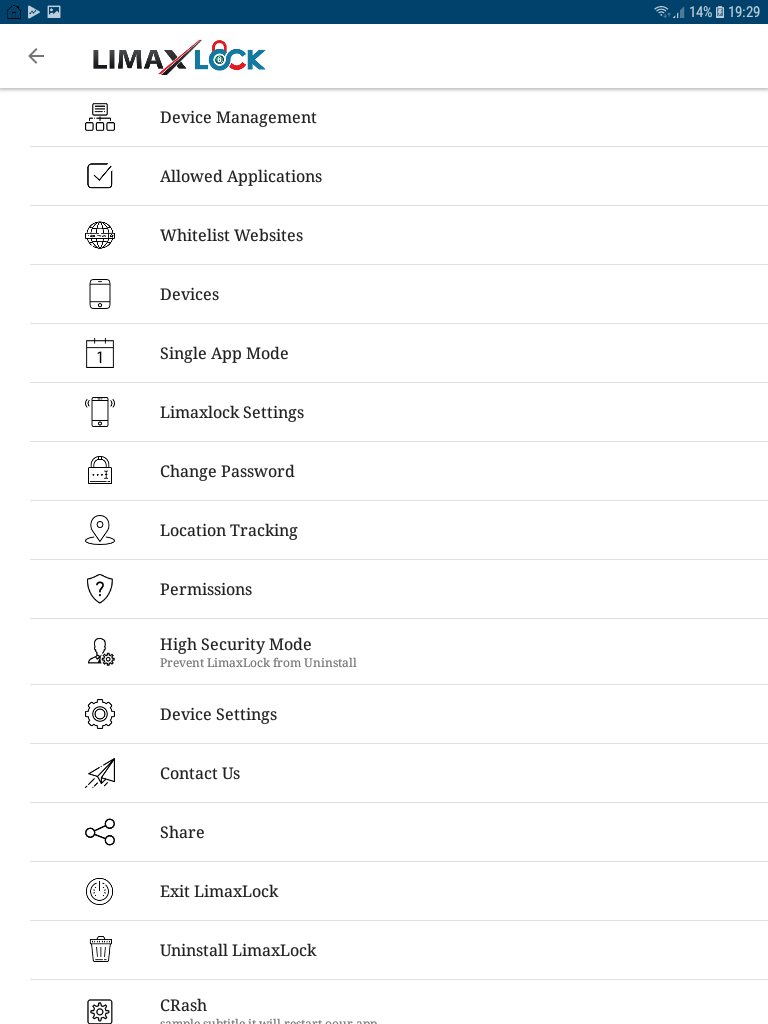Tap the back arrow in header
Screen dimensions: 768x1024
[37, 56]
